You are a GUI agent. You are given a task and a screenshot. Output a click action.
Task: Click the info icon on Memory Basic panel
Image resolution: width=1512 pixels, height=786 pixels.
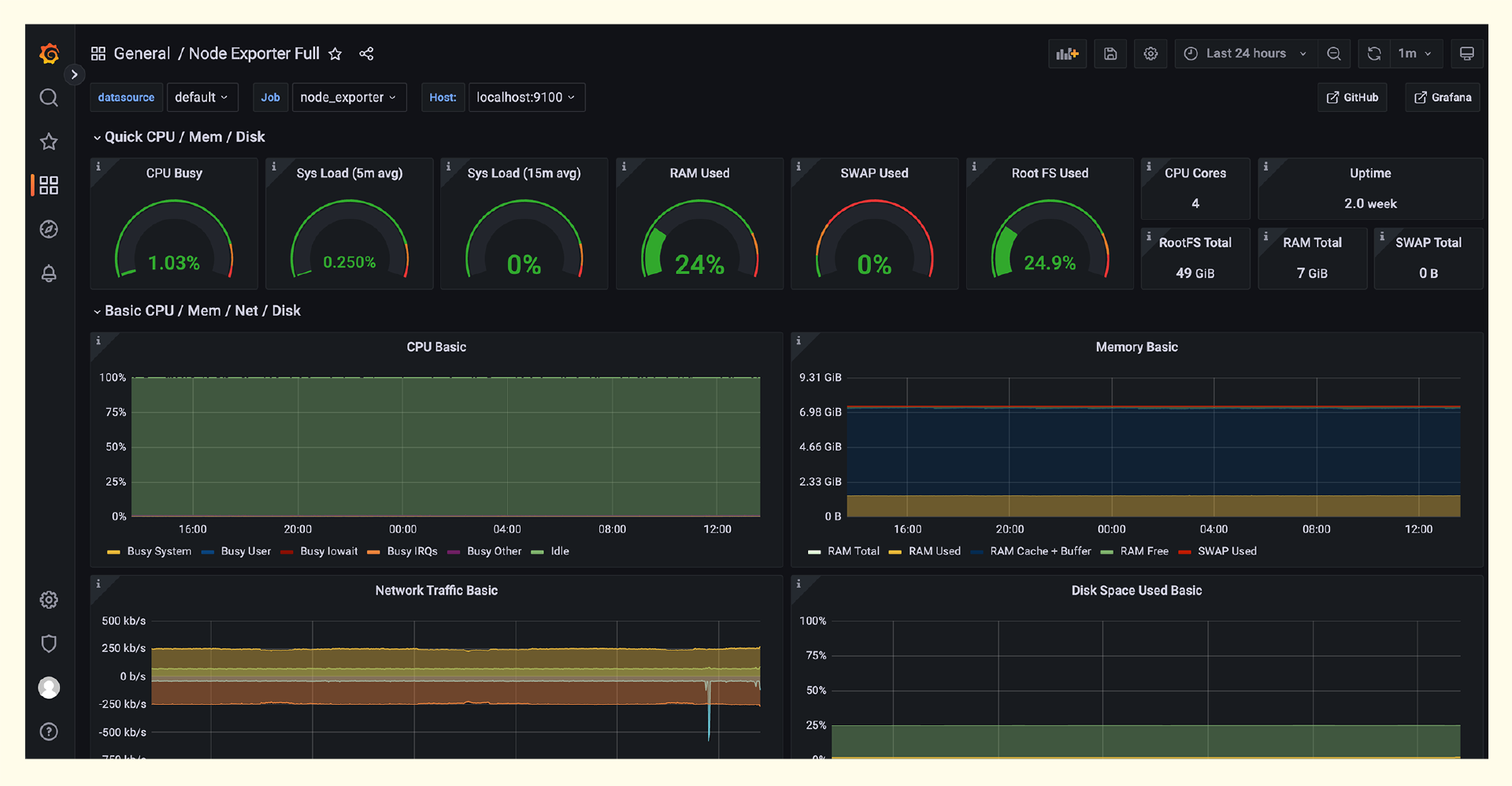[x=799, y=340]
